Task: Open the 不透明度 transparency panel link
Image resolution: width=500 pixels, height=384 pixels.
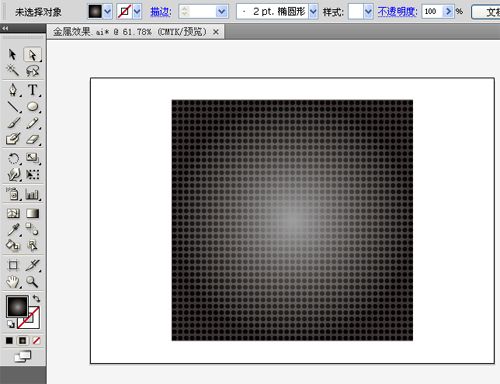Action: (x=397, y=12)
